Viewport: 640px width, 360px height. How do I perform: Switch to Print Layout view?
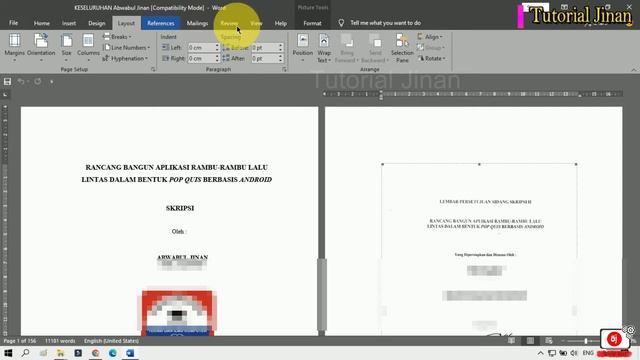[530, 341]
